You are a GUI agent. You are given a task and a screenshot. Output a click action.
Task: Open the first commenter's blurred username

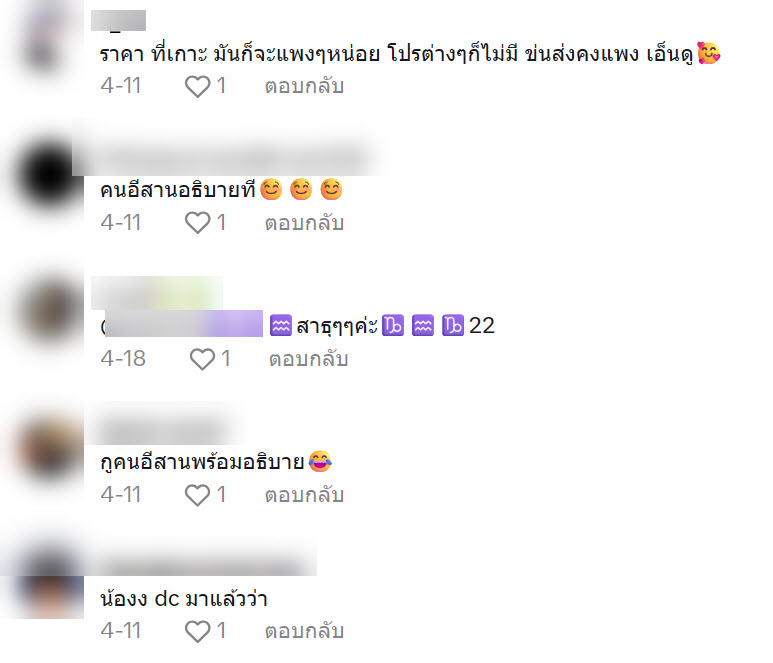click(x=118, y=21)
